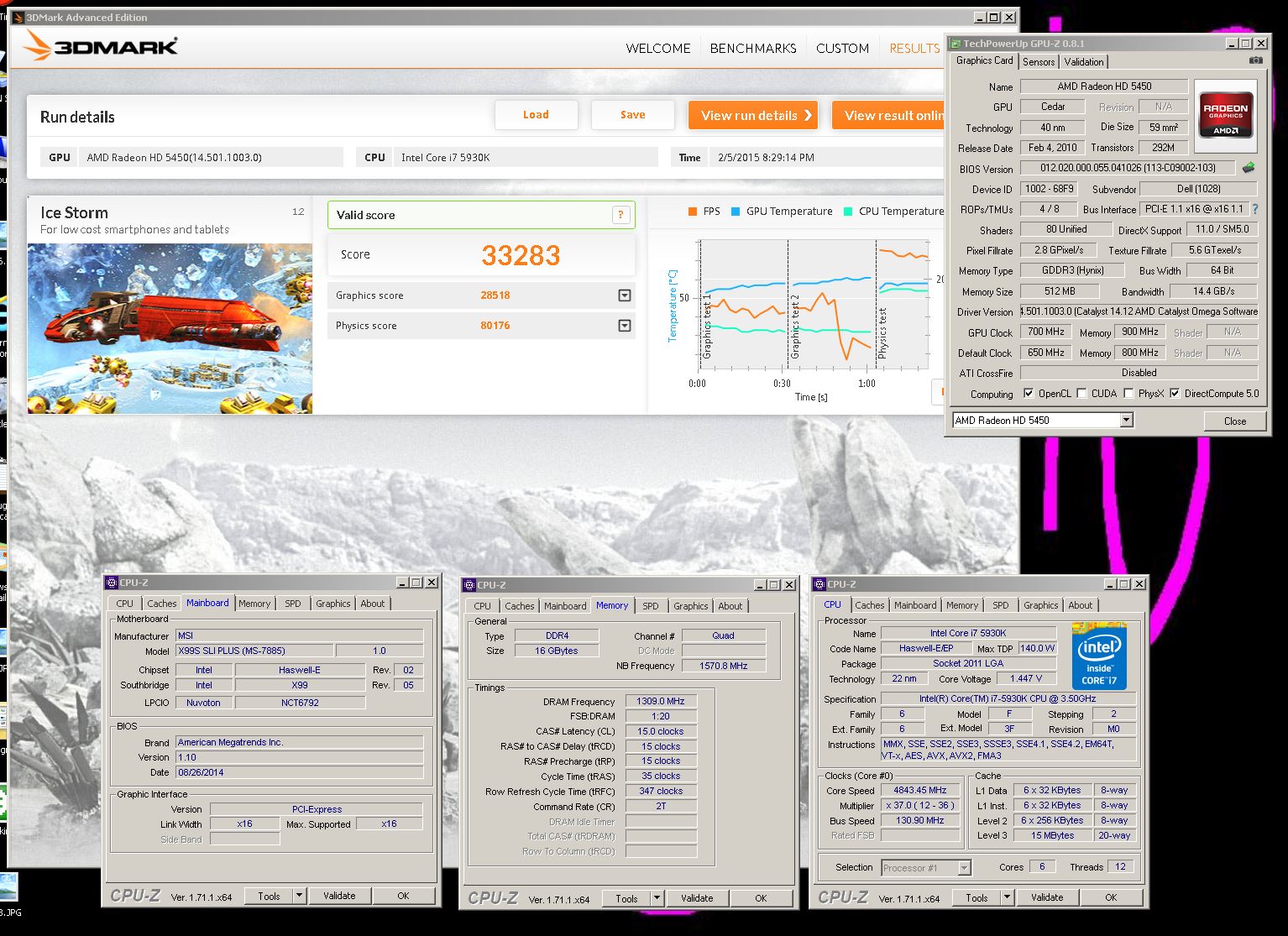Toggle the OpenCL checkbox in GPU-Z
Screen dimensions: 1288x936
click(1029, 393)
